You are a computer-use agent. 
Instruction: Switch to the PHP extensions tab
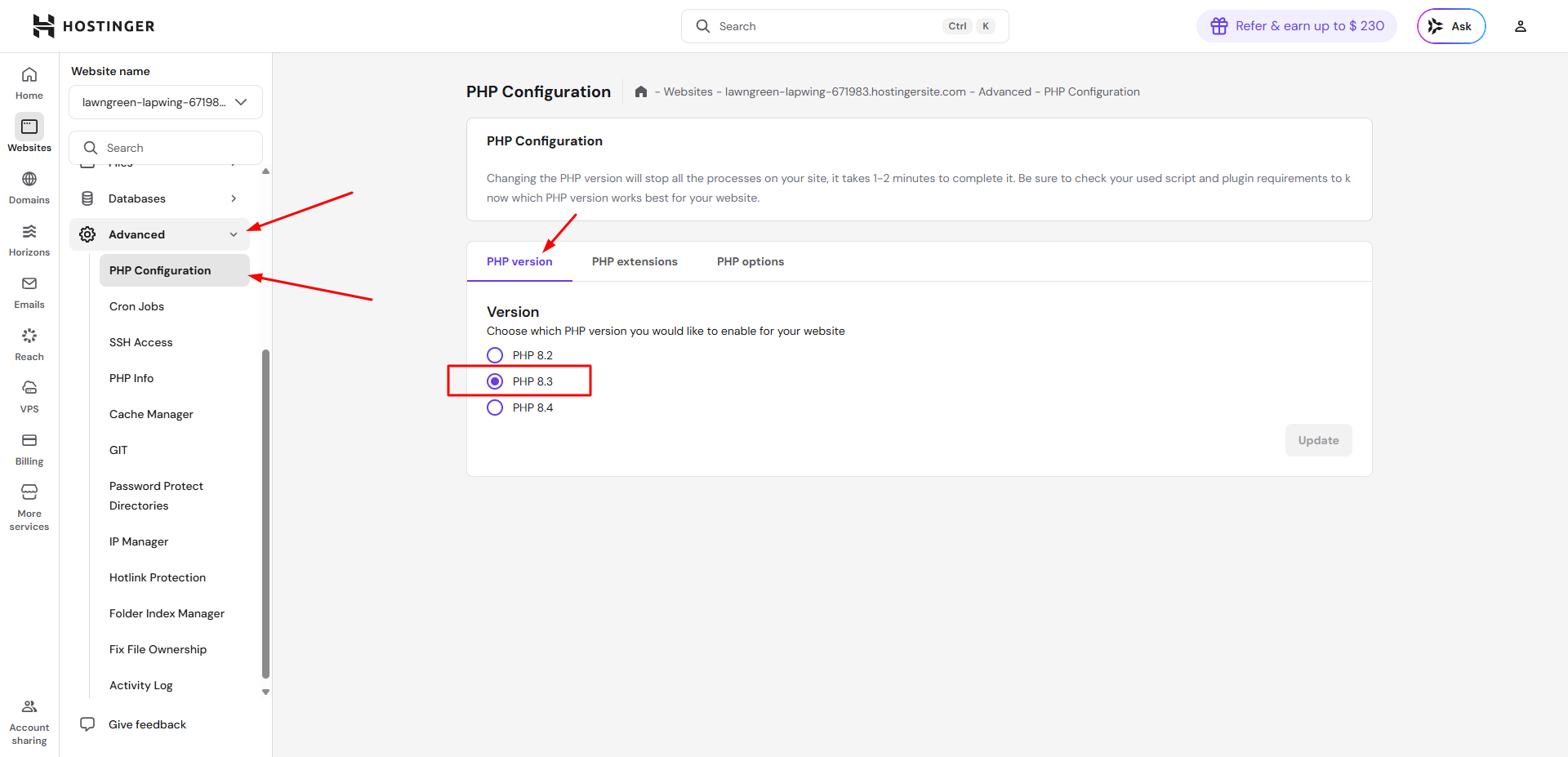[x=635, y=261]
